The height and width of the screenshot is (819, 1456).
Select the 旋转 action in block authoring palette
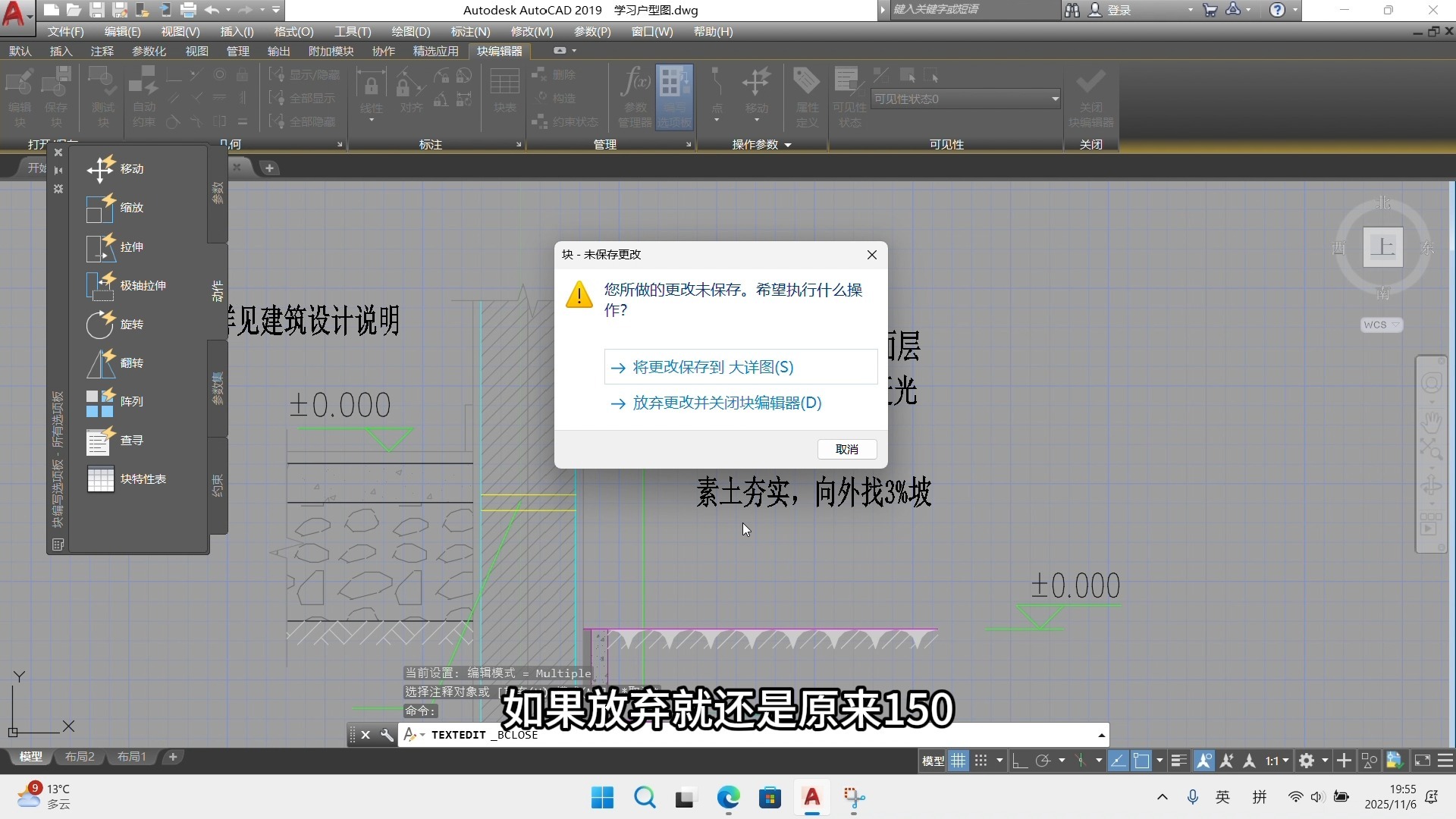[132, 325]
